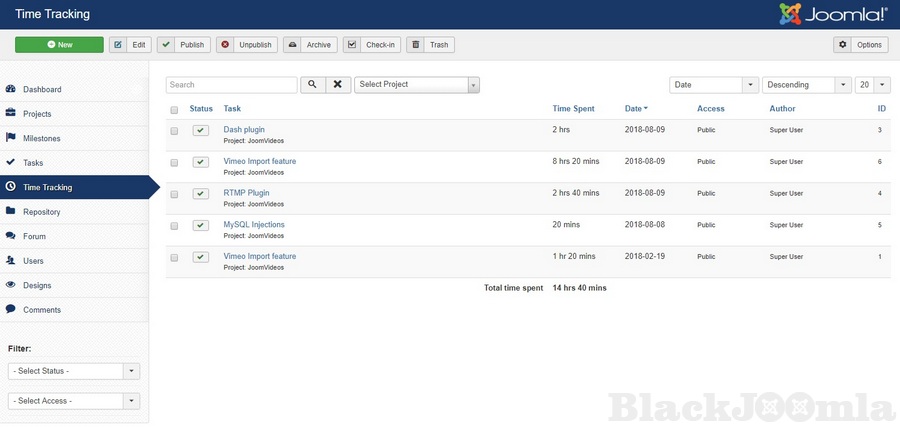Sort by the Time Spent column header
The image size is (900, 427).
click(573, 109)
